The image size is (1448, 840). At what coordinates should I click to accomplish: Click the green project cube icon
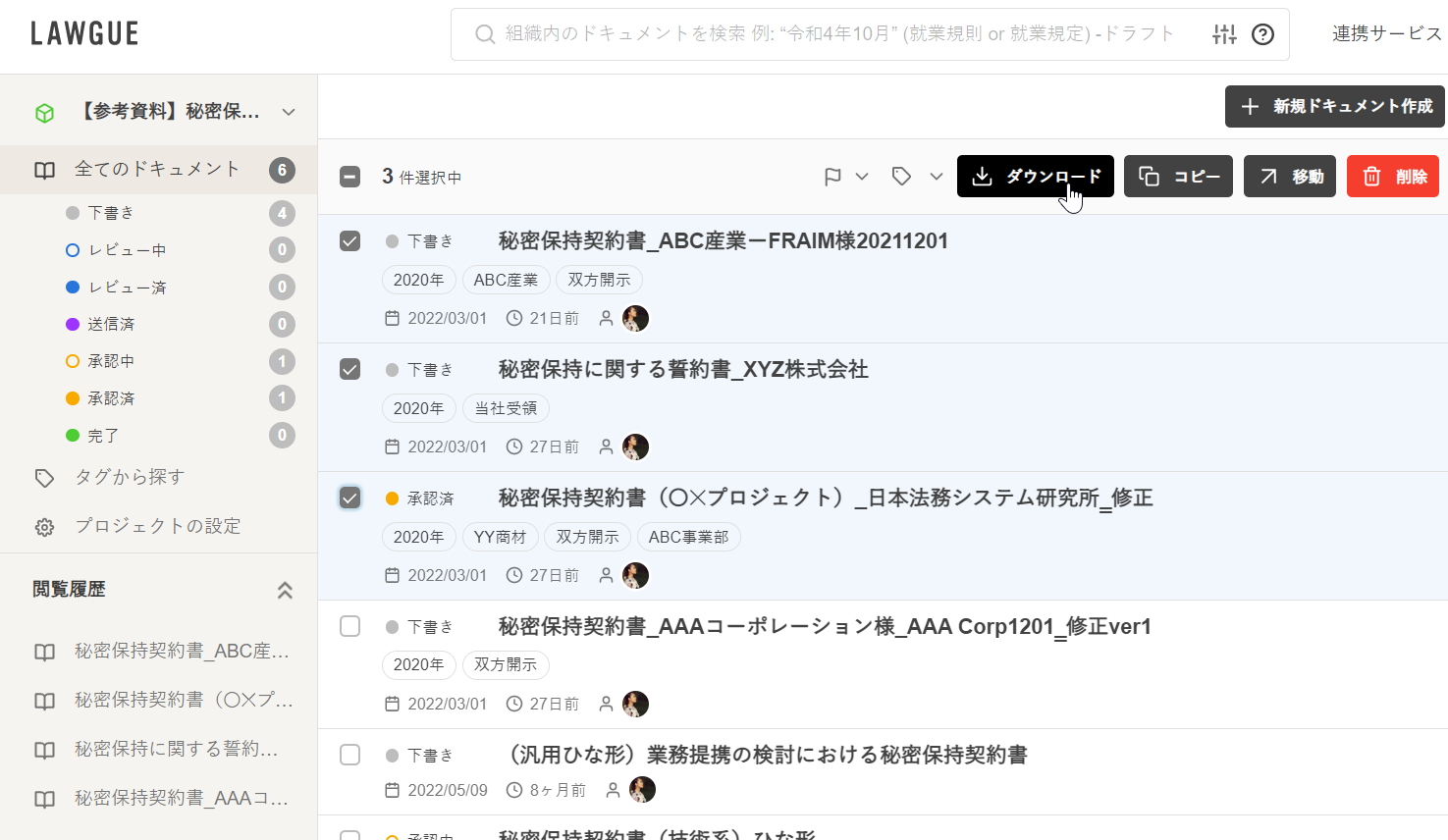(x=44, y=113)
